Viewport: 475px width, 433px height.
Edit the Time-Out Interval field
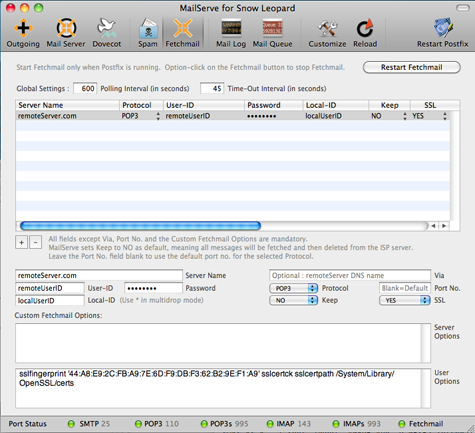pos(212,88)
